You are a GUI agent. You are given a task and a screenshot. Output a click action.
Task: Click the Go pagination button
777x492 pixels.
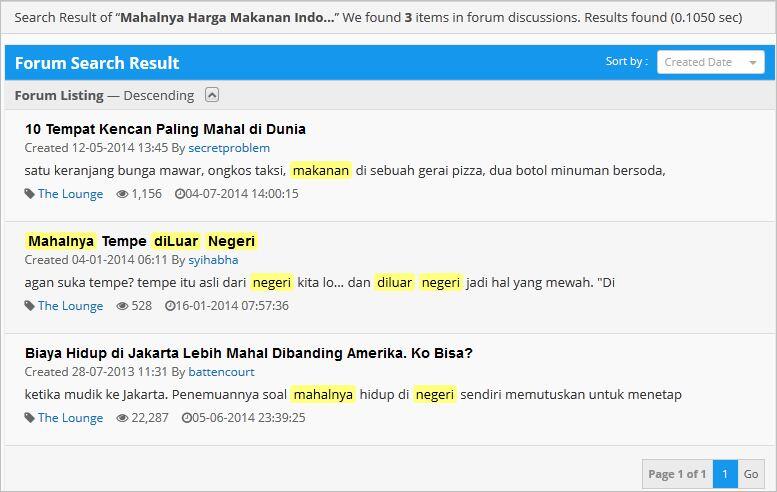(x=751, y=474)
